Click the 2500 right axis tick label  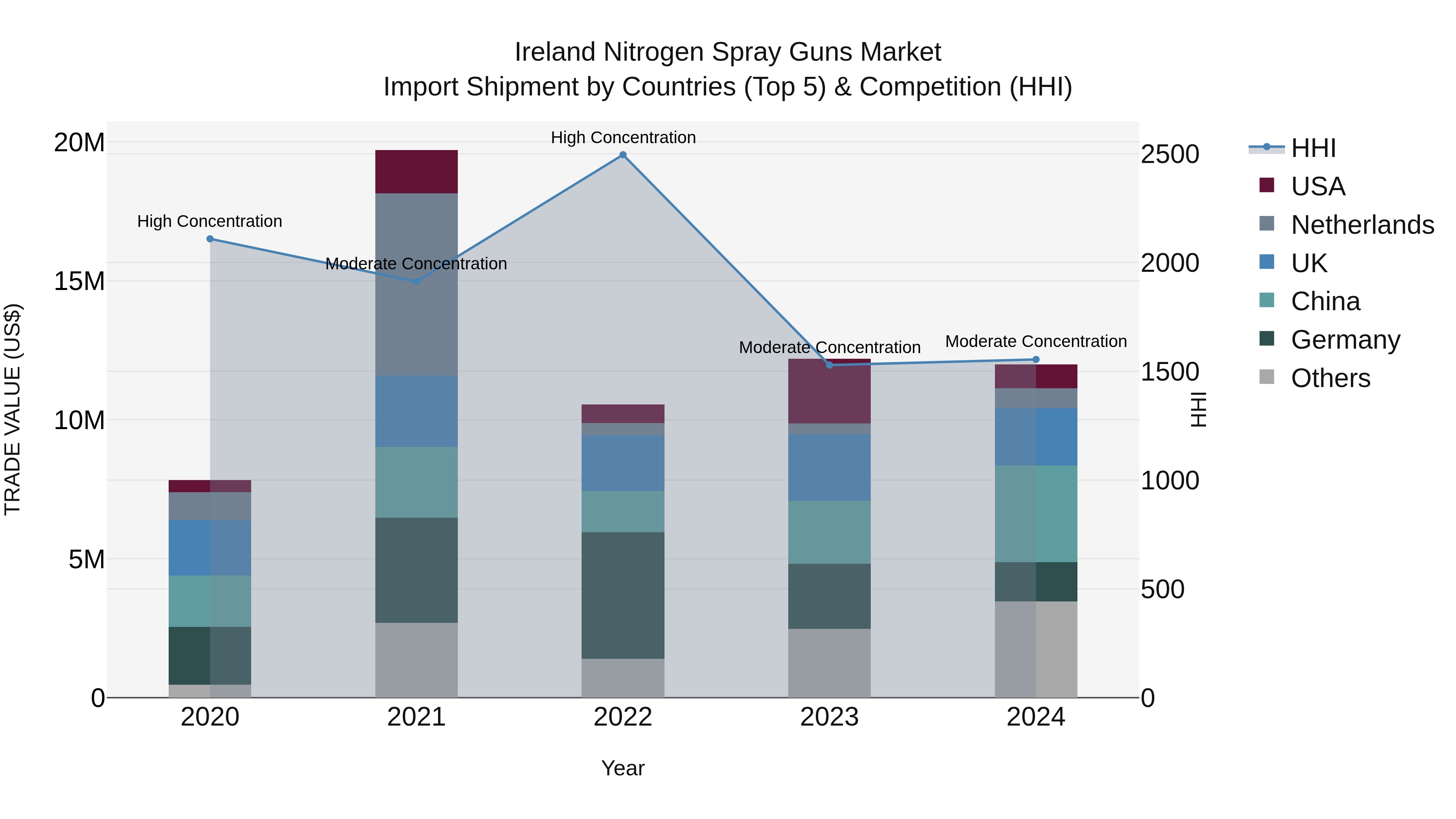(1170, 154)
